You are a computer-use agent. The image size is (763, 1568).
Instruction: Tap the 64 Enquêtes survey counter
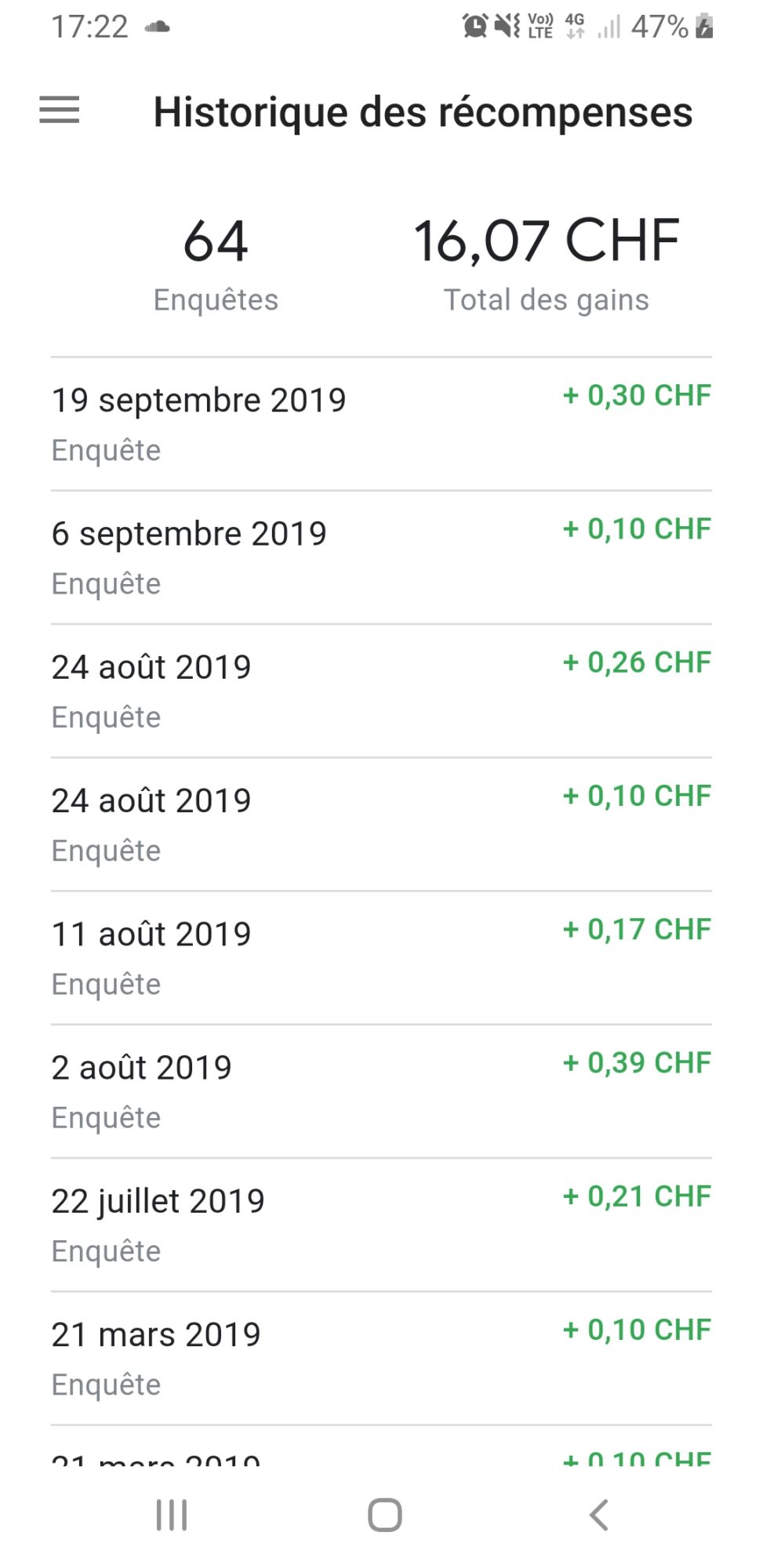click(216, 264)
